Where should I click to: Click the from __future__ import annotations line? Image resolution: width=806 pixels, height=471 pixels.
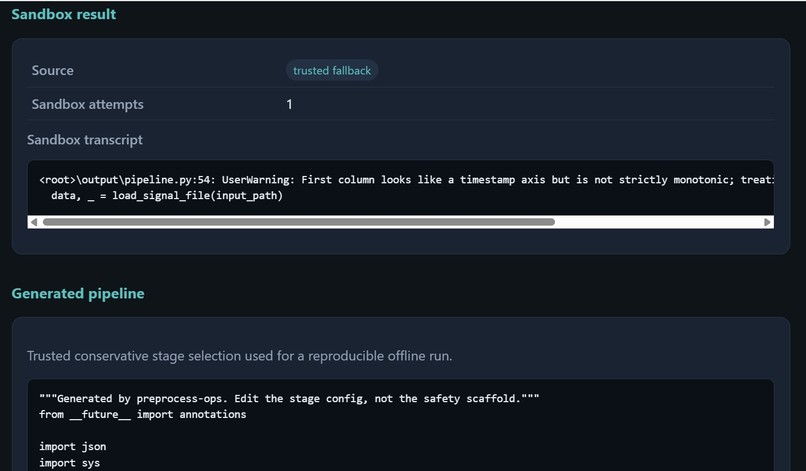(x=142, y=414)
